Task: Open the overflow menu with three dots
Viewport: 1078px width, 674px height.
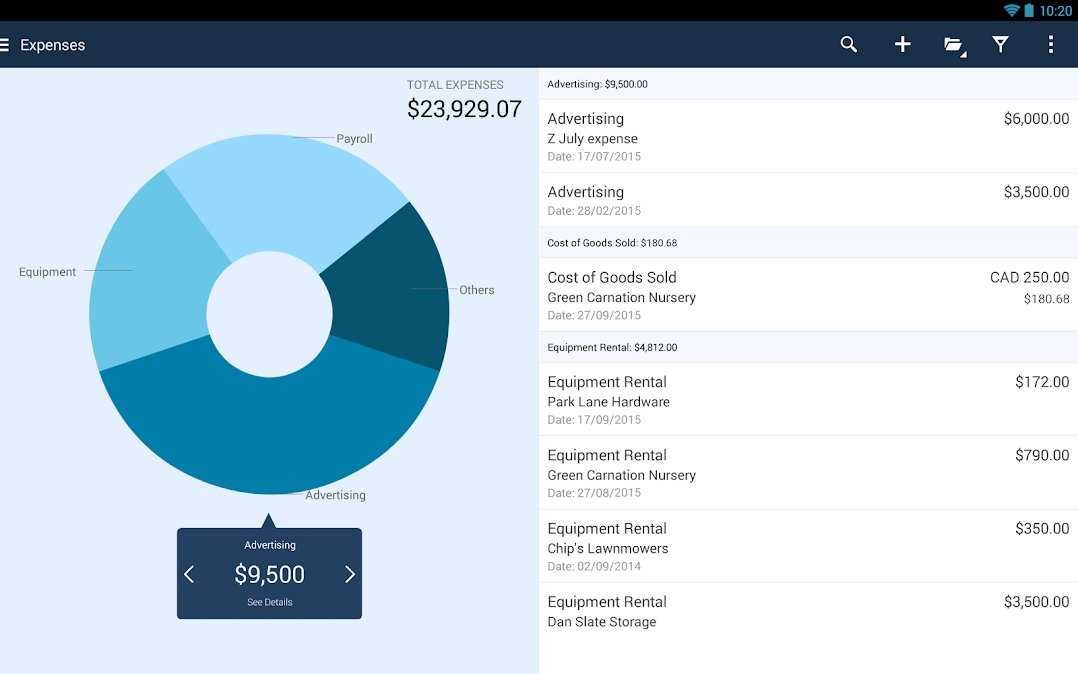Action: pyautogui.click(x=1050, y=44)
